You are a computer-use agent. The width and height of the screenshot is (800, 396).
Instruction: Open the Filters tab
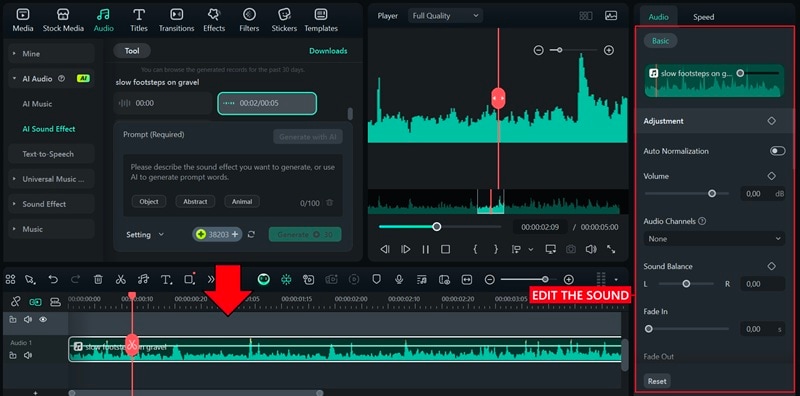(249, 20)
